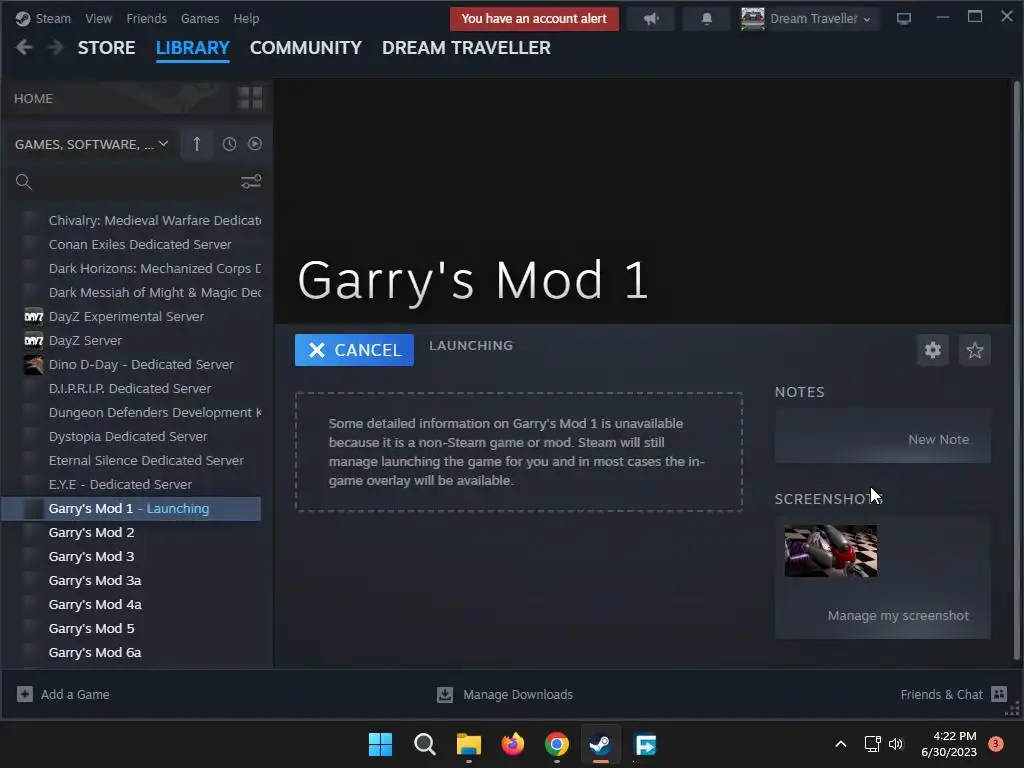Select E.Y.E - Dedicated Server

tap(120, 485)
